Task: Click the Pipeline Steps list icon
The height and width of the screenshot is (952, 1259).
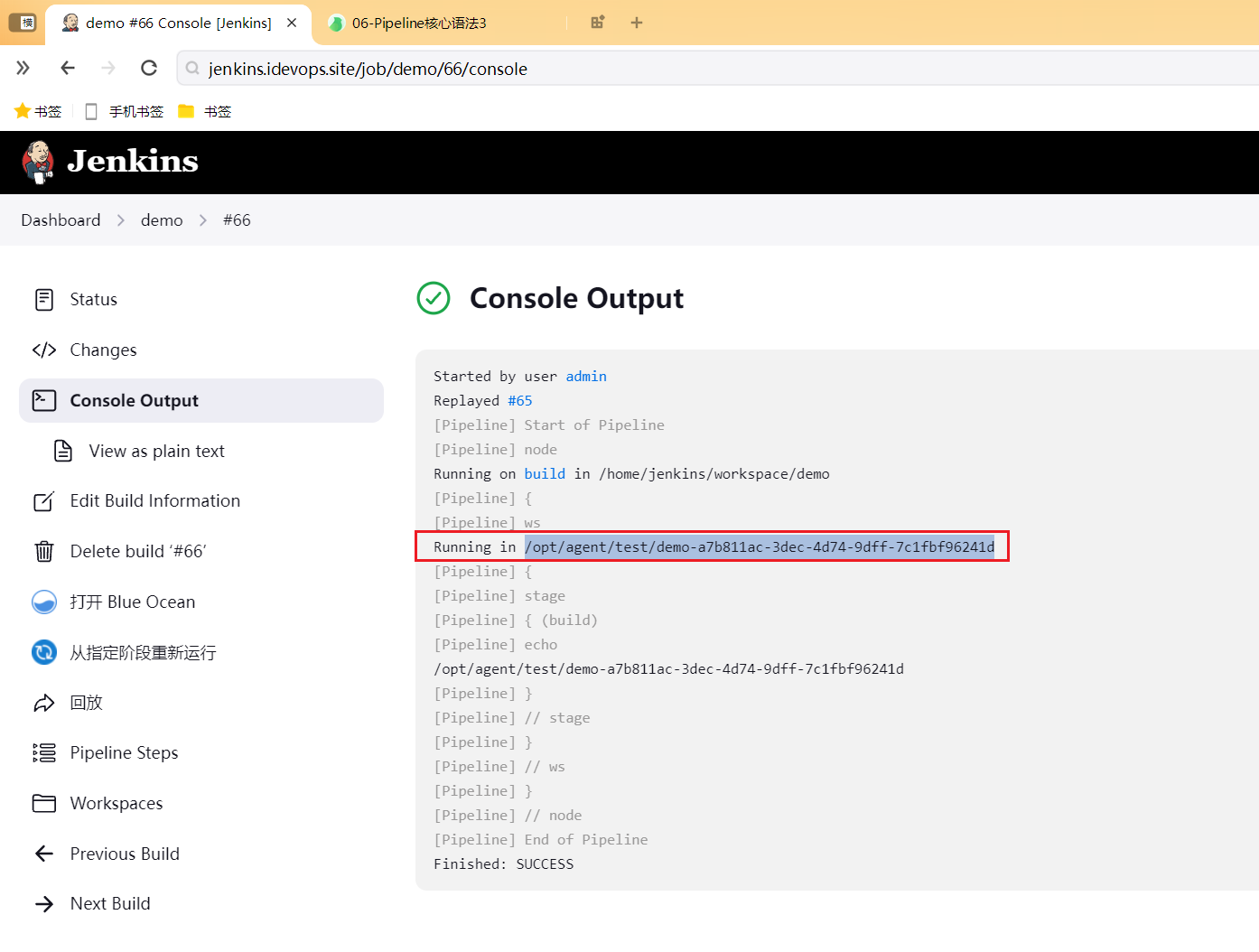Action: coord(44,752)
